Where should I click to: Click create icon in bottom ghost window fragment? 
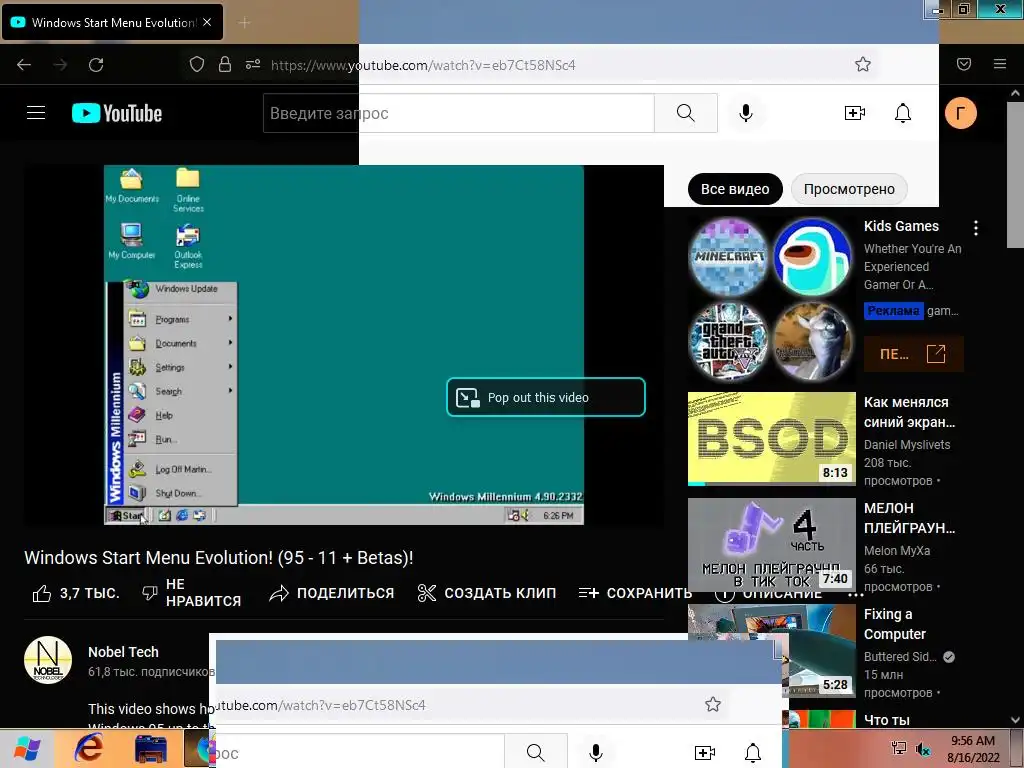705,753
